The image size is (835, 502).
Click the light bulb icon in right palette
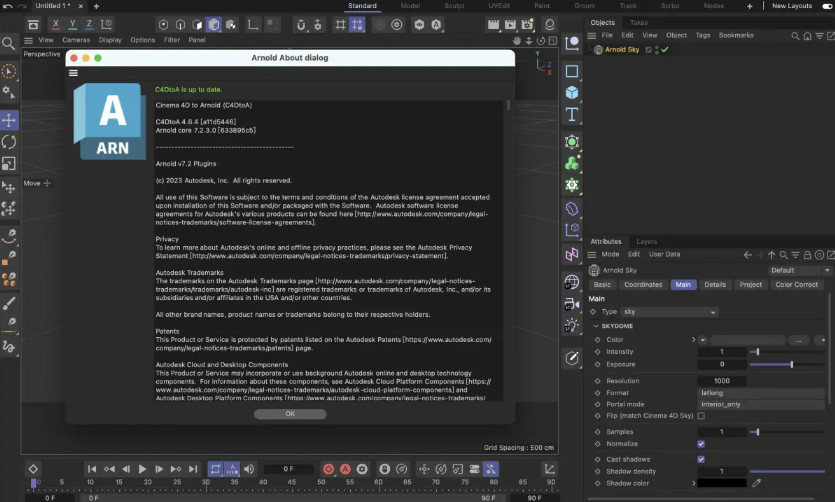point(572,325)
